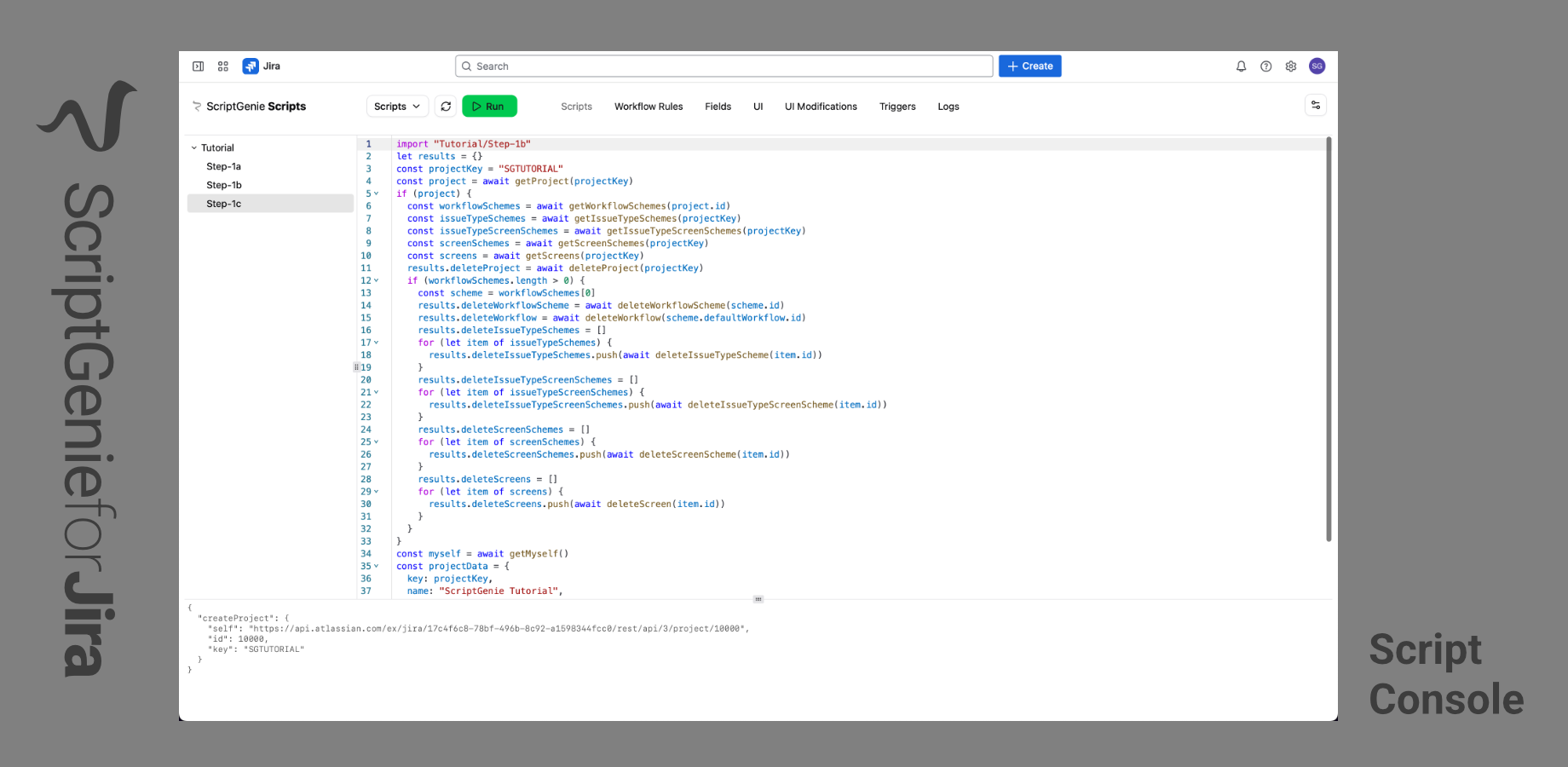Open the app switcher grid icon

click(x=223, y=66)
